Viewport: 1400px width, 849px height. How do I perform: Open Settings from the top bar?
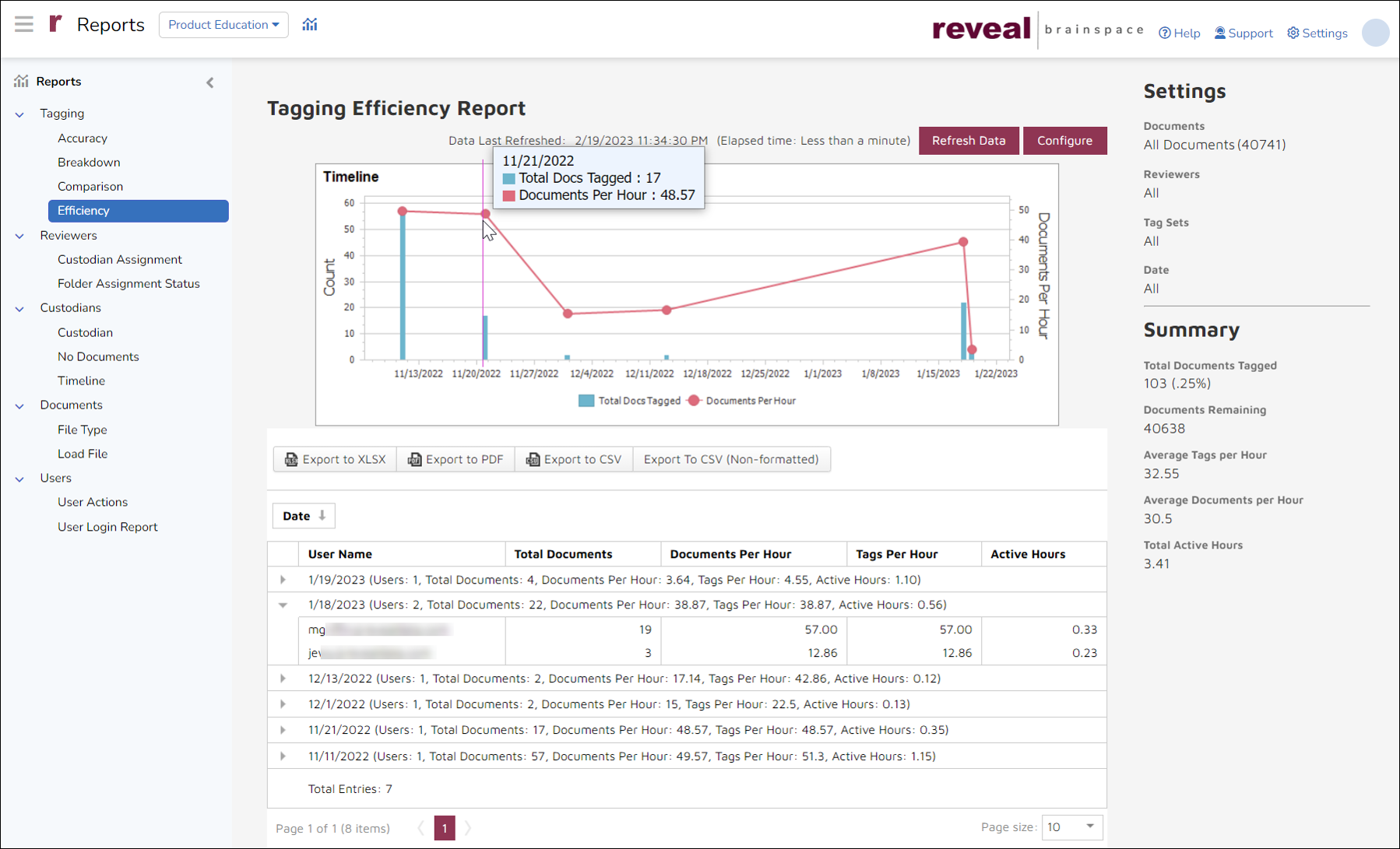pyautogui.click(x=1317, y=33)
